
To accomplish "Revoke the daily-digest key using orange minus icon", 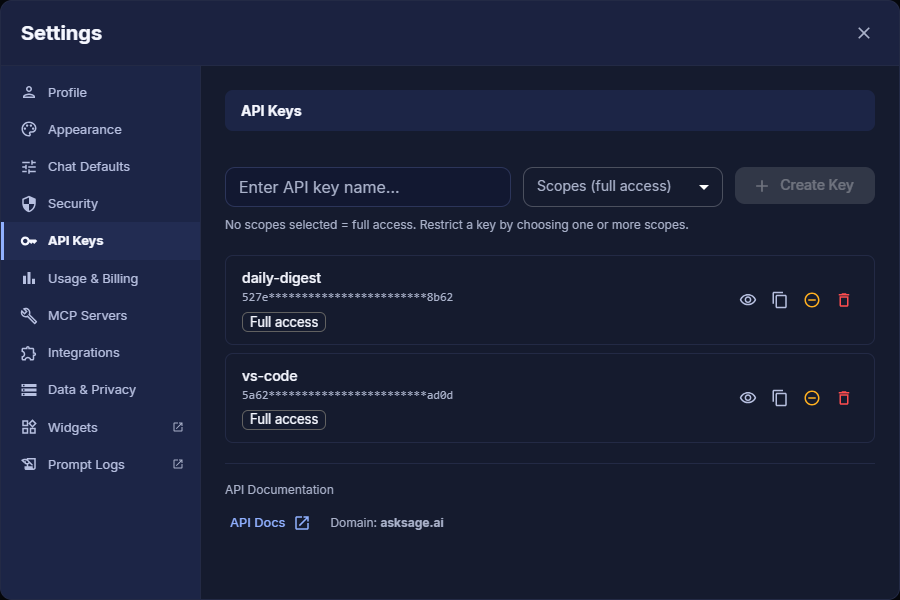I will 812,300.
